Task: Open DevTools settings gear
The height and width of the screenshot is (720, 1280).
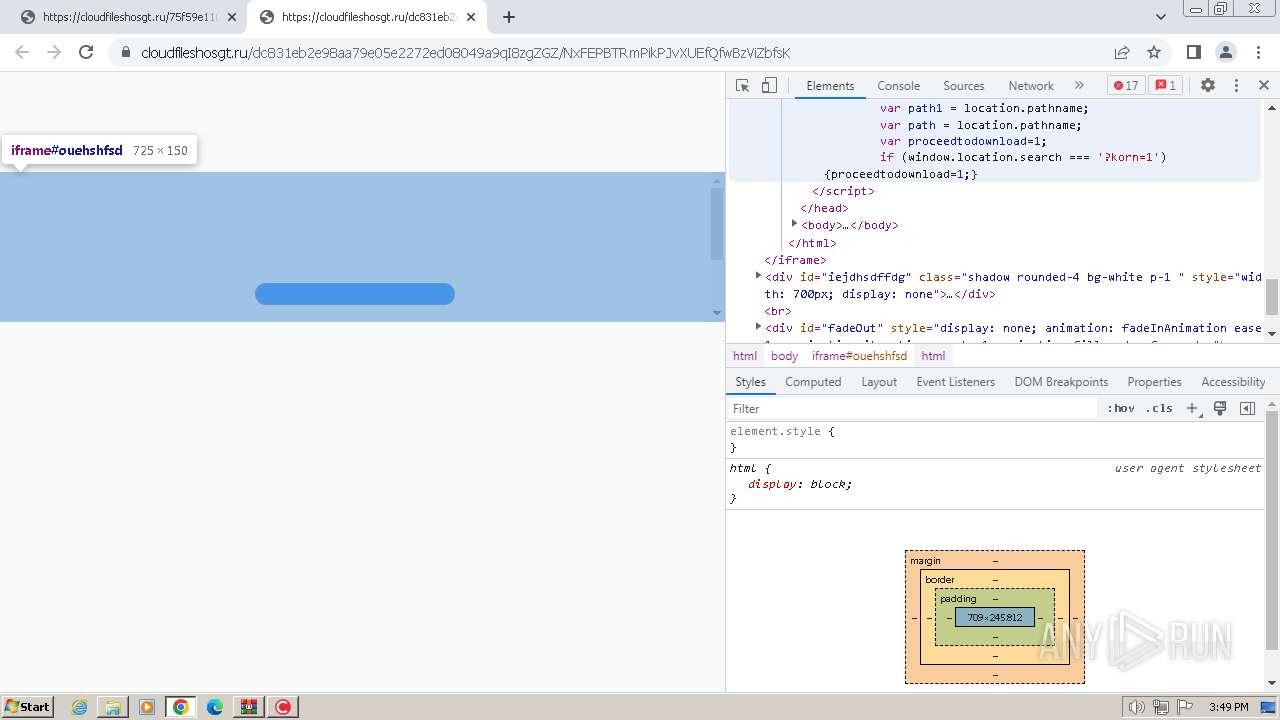Action: coord(1208,86)
